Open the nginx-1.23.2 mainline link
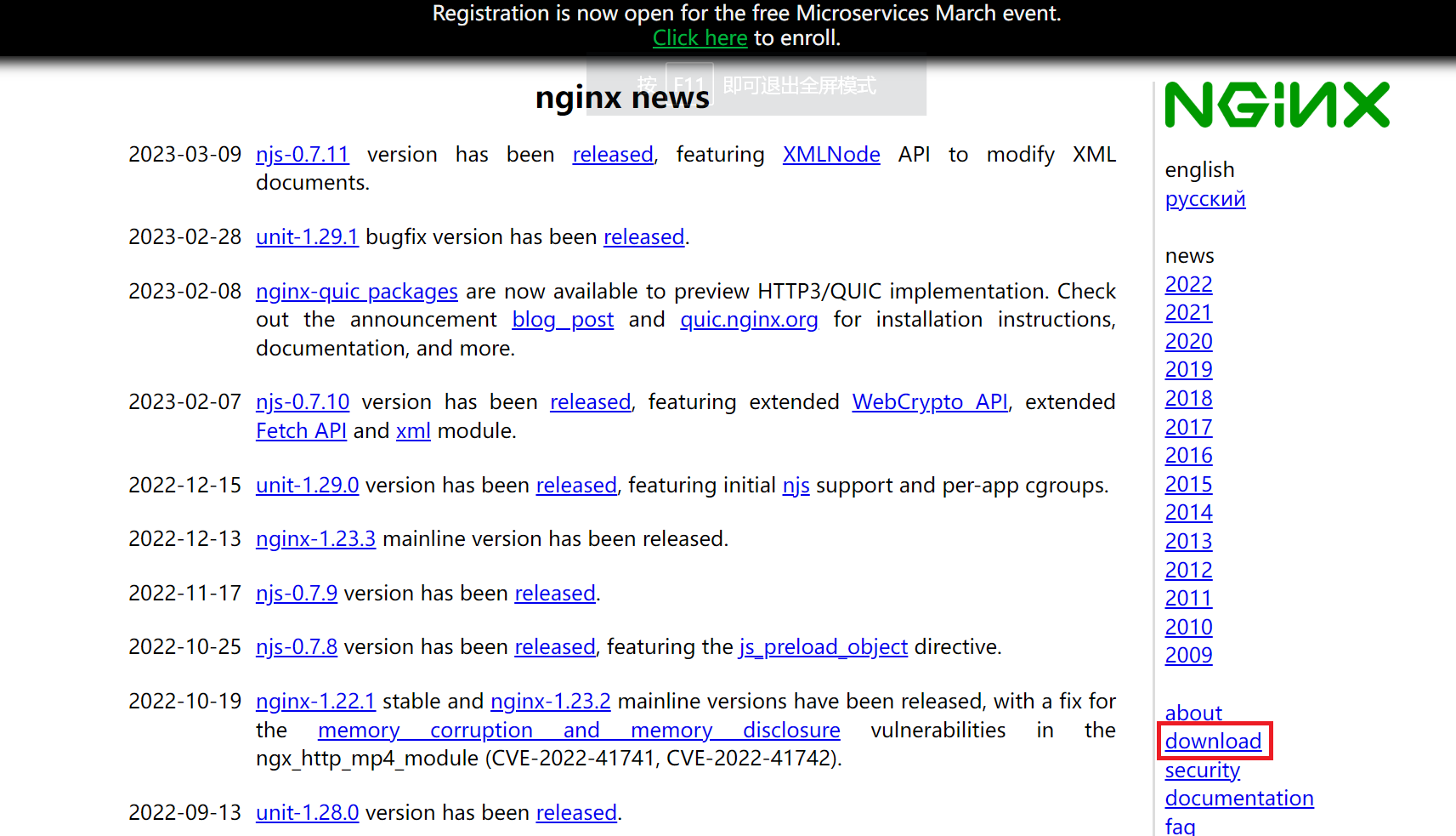 click(551, 702)
